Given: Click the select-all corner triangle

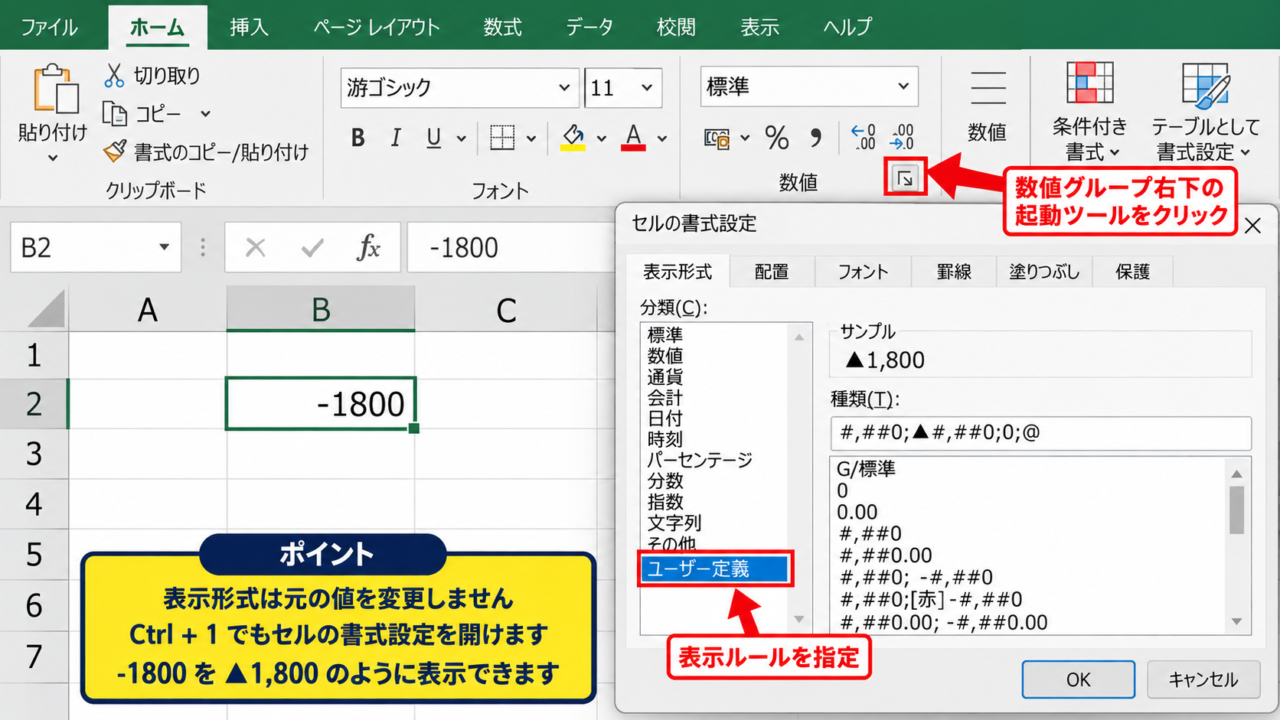Looking at the screenshot, I should pos(47,310).
